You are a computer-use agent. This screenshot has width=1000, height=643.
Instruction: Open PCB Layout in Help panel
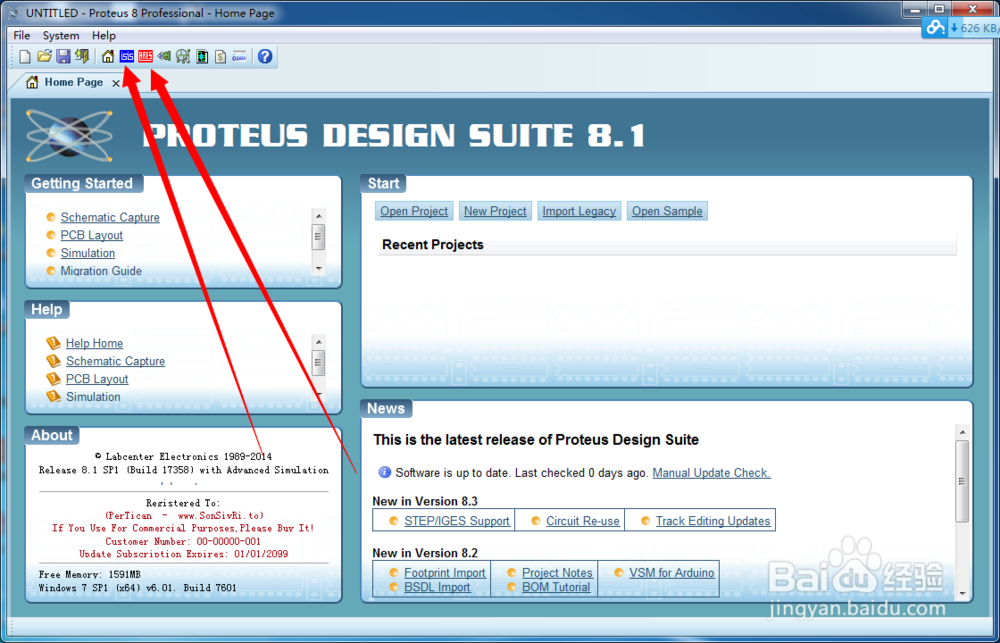(x=97, y=379)
